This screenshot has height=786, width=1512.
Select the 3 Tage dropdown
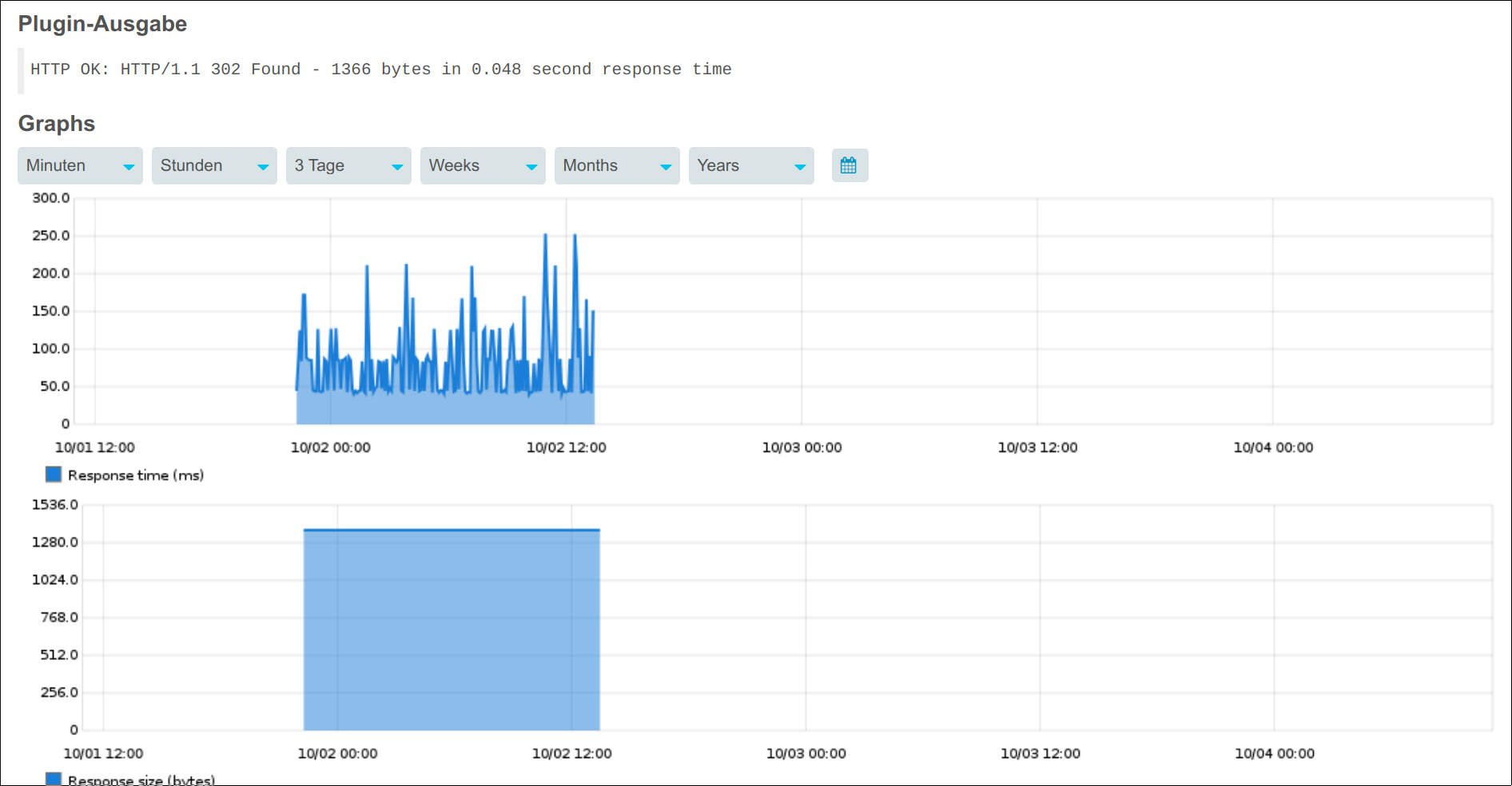pos(348,165)
